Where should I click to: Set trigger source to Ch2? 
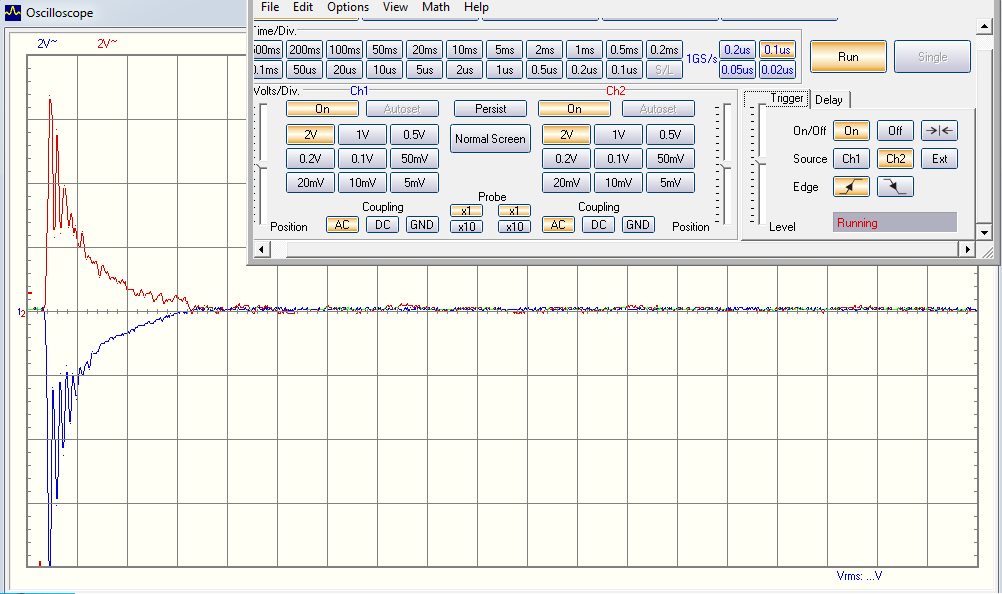point(895,159)
